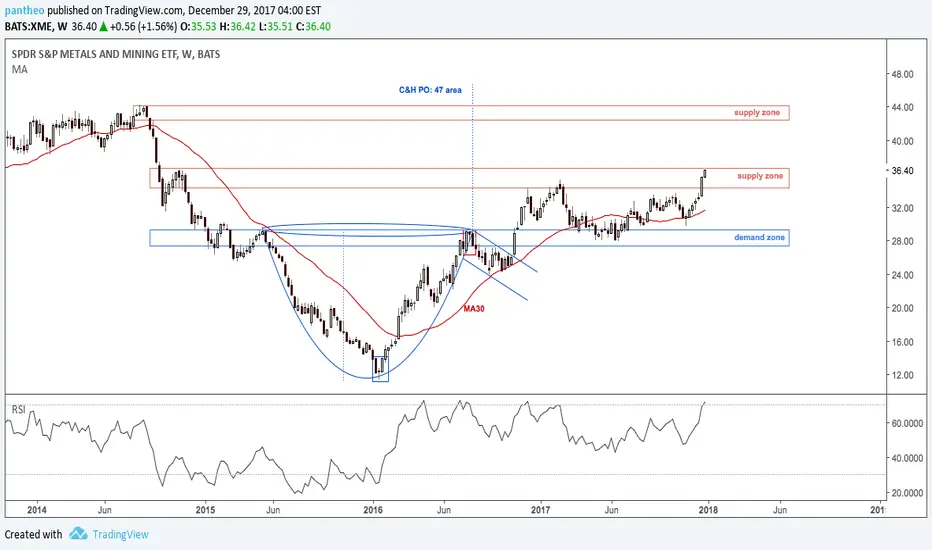Viewport: 932px width, 550px height.
Task: Click the 48.00 price axis label
Action: (902, 74)
